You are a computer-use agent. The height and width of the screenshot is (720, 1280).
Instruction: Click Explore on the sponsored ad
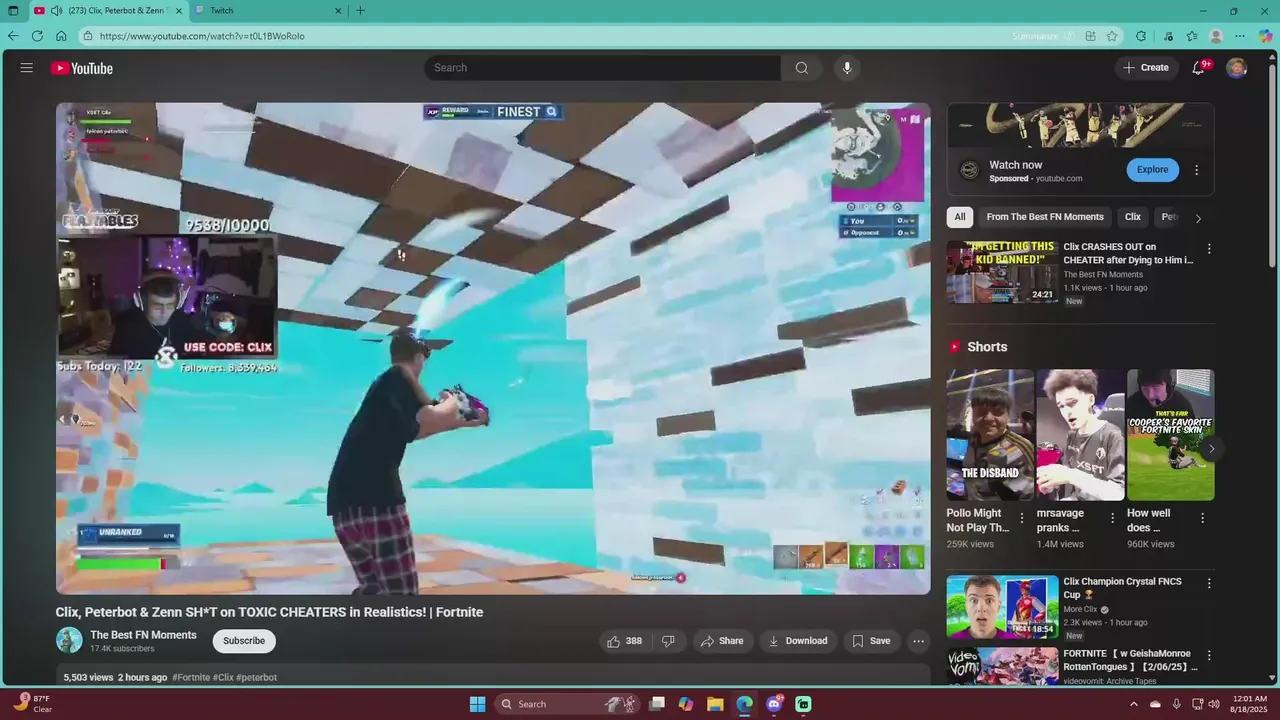point(1152,170)
